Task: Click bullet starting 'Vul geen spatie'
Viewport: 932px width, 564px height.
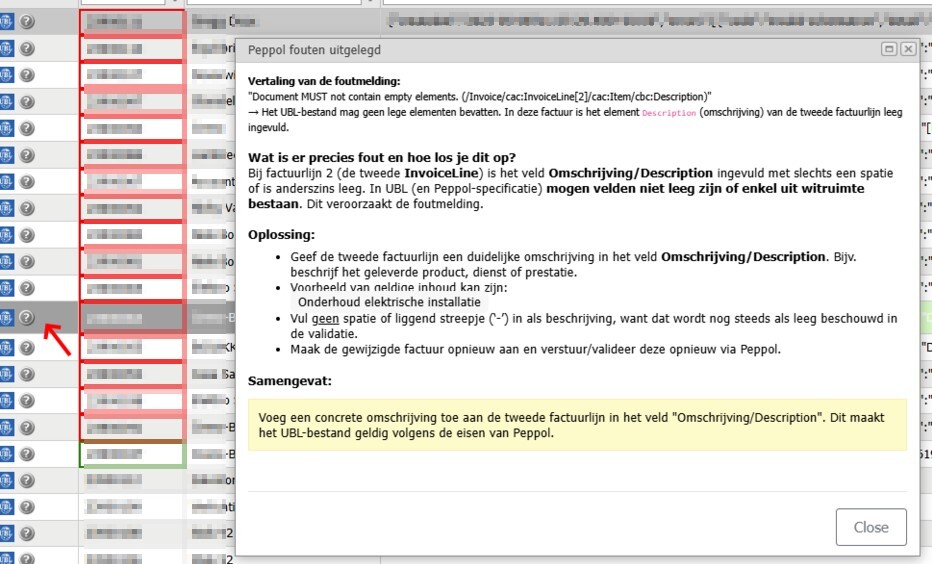Action: coord(593,326)
